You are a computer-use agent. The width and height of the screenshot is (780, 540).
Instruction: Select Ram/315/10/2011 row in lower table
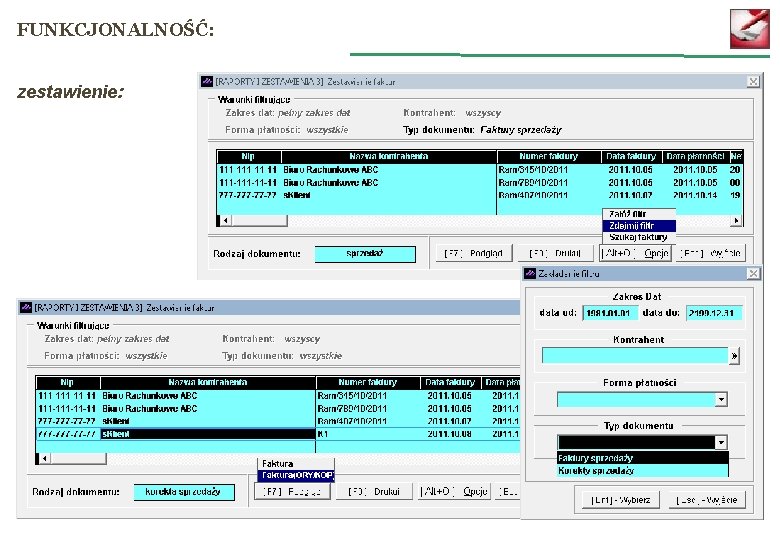[x=278, y=396]
